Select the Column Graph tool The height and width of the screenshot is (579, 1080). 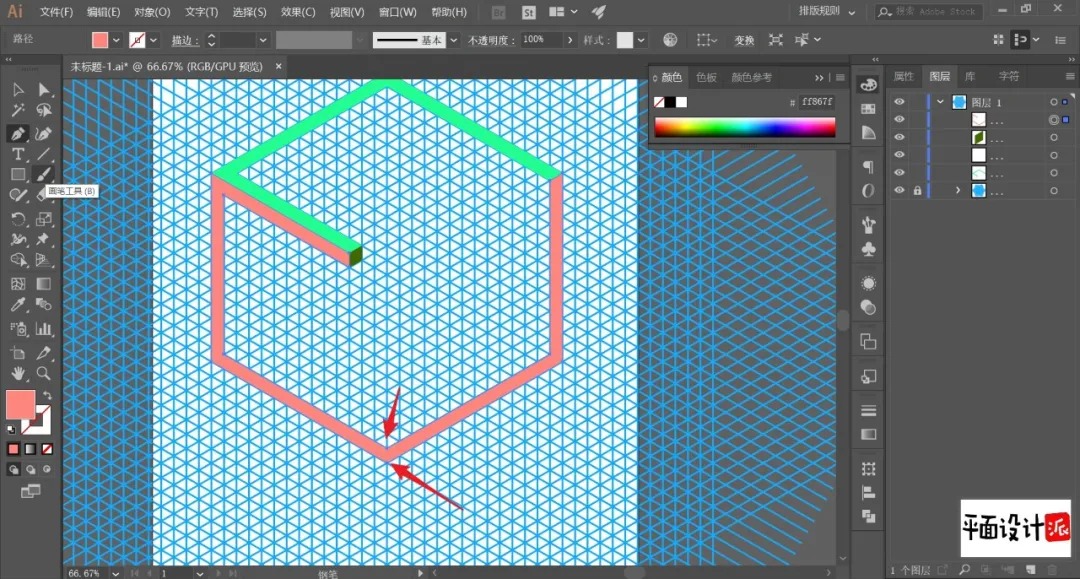pyautogui.click(x=44, y=329)
